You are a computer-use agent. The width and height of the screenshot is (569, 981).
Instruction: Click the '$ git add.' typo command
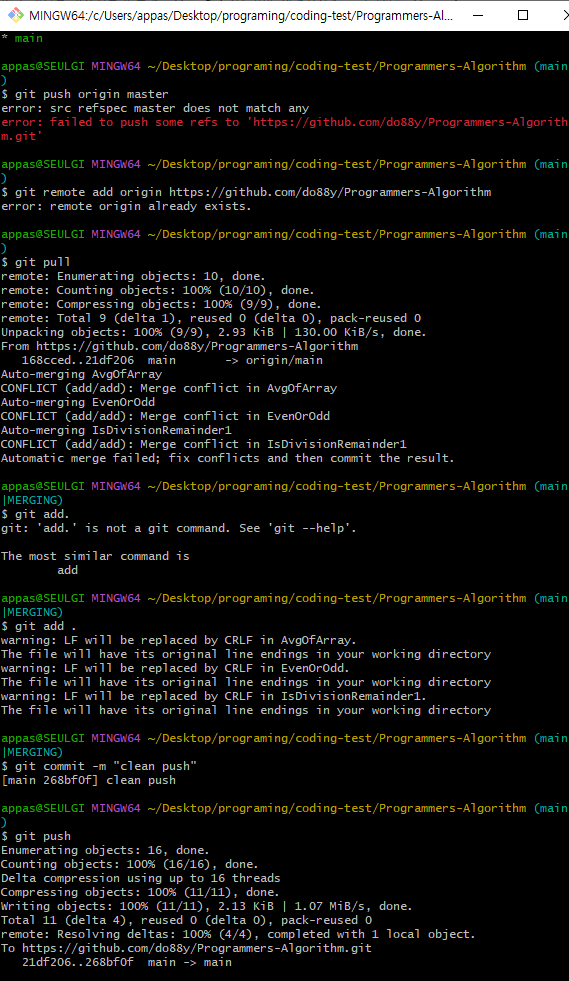(x=36, y=514)
